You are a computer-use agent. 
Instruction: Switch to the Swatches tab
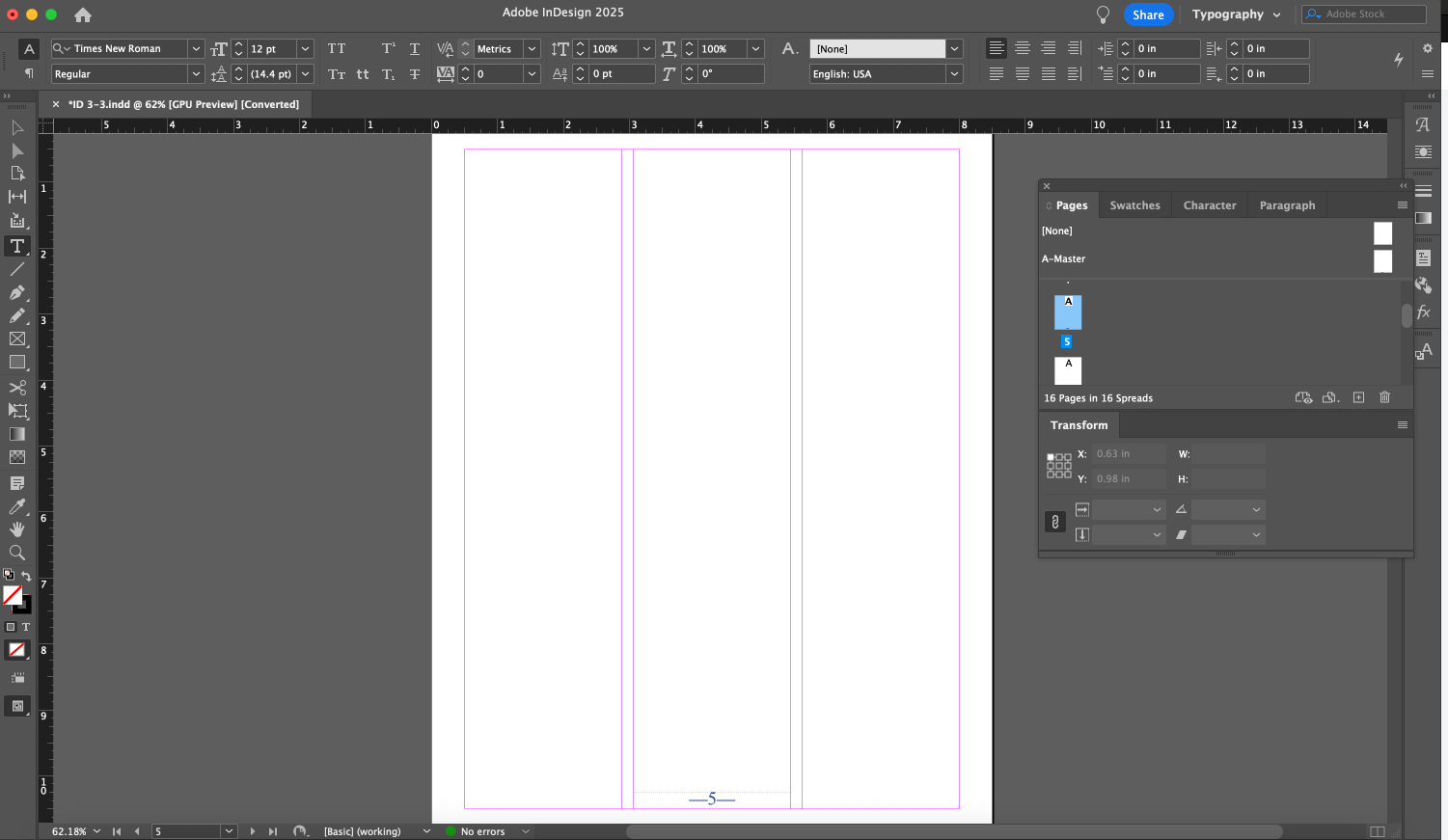(1134, 205)
